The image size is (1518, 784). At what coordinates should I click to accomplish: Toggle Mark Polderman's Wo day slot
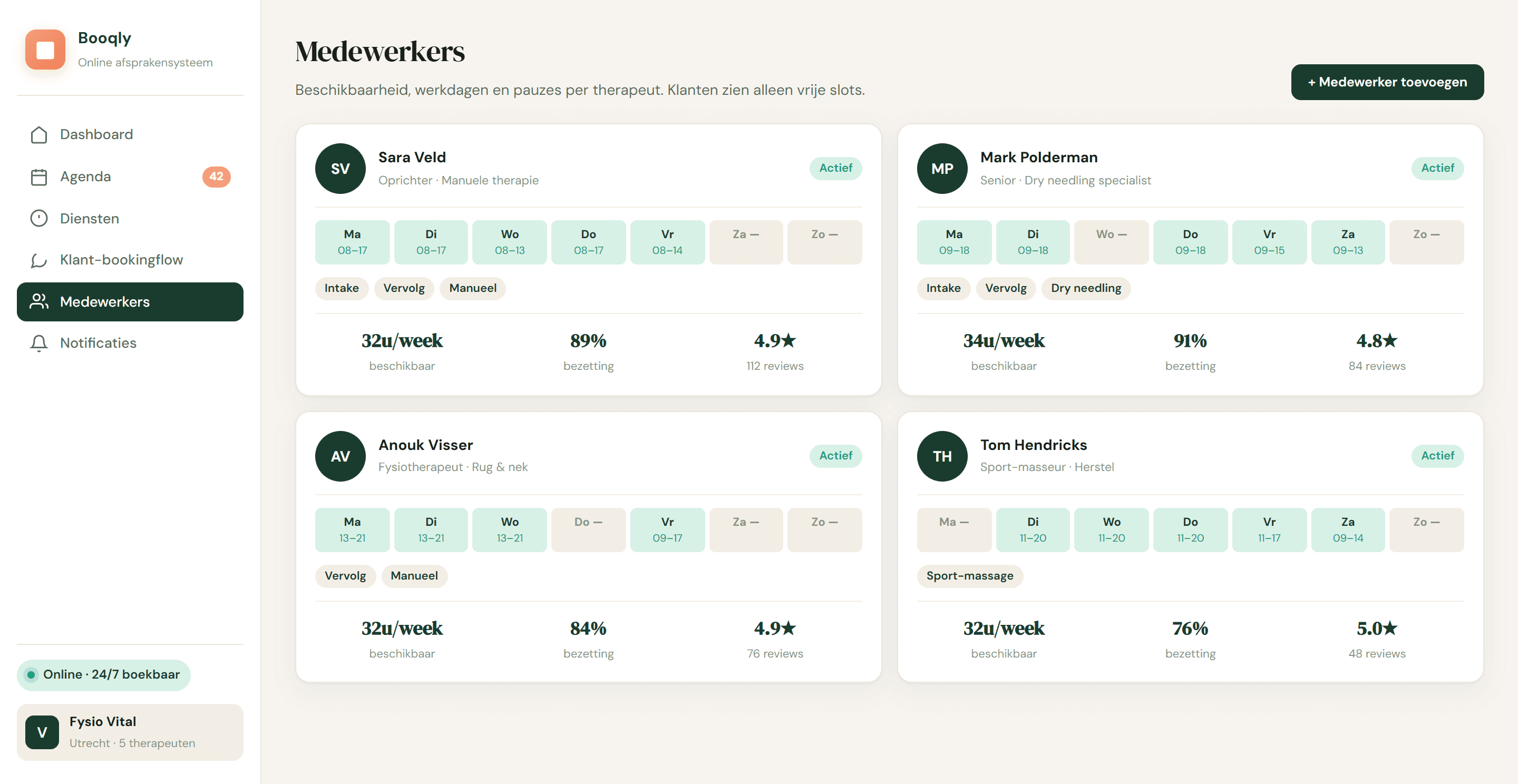1111,242
